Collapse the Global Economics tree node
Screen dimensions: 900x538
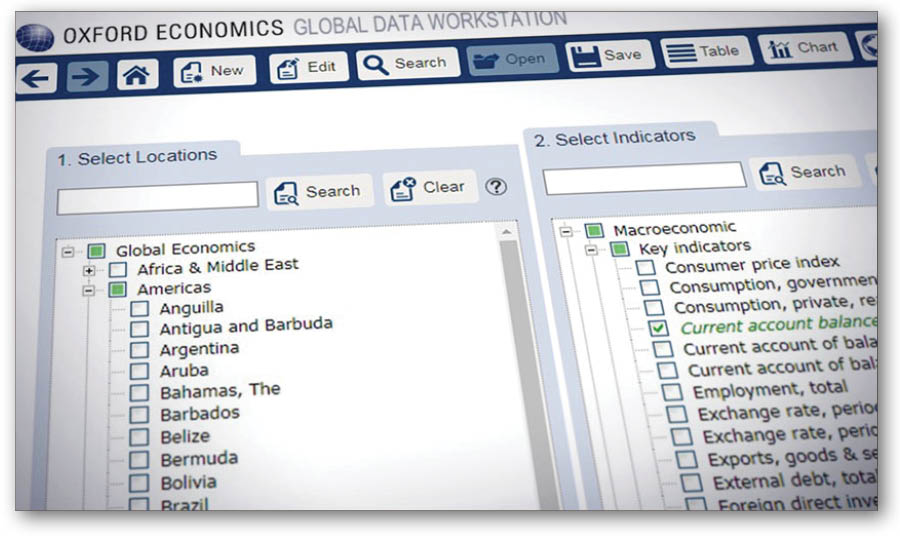(68, 251)
